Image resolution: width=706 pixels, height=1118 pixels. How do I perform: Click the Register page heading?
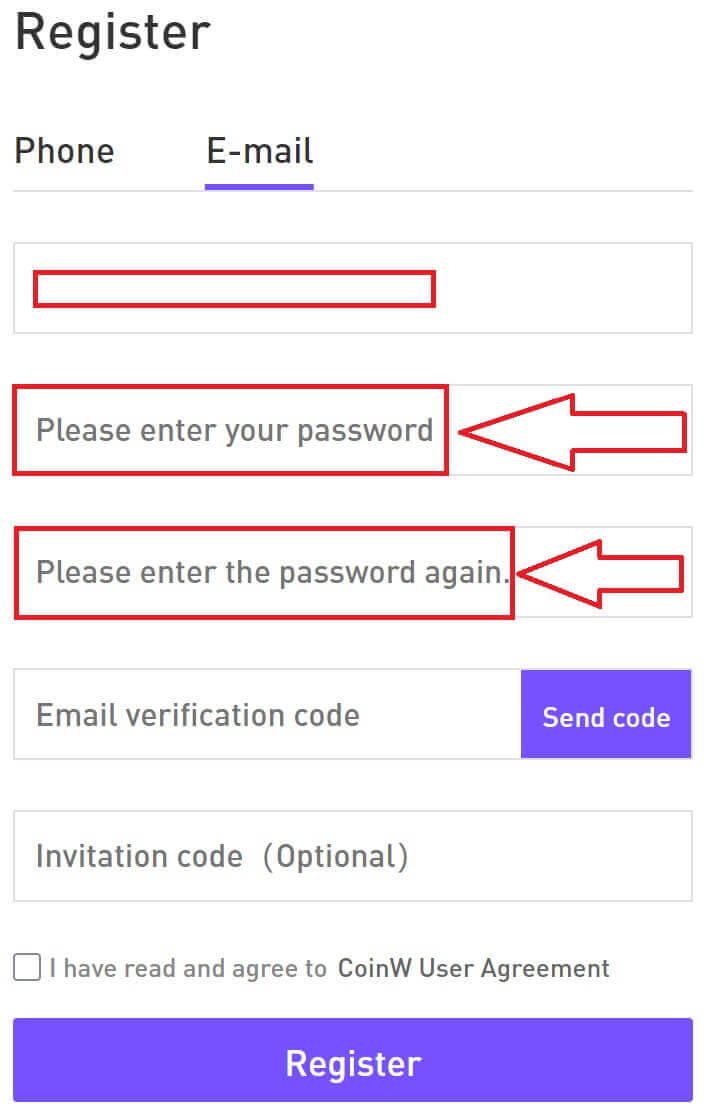click(x=113, y=33)
